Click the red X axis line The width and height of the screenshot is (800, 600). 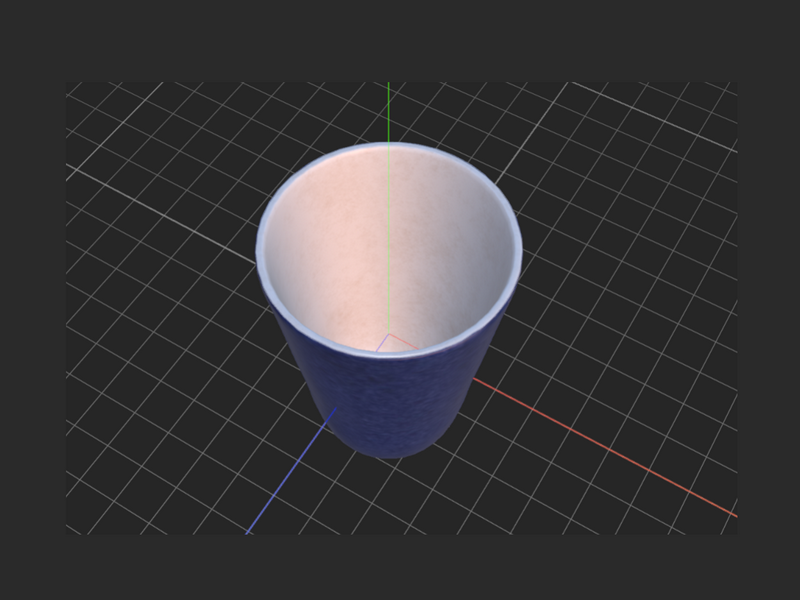click(605, 447)
